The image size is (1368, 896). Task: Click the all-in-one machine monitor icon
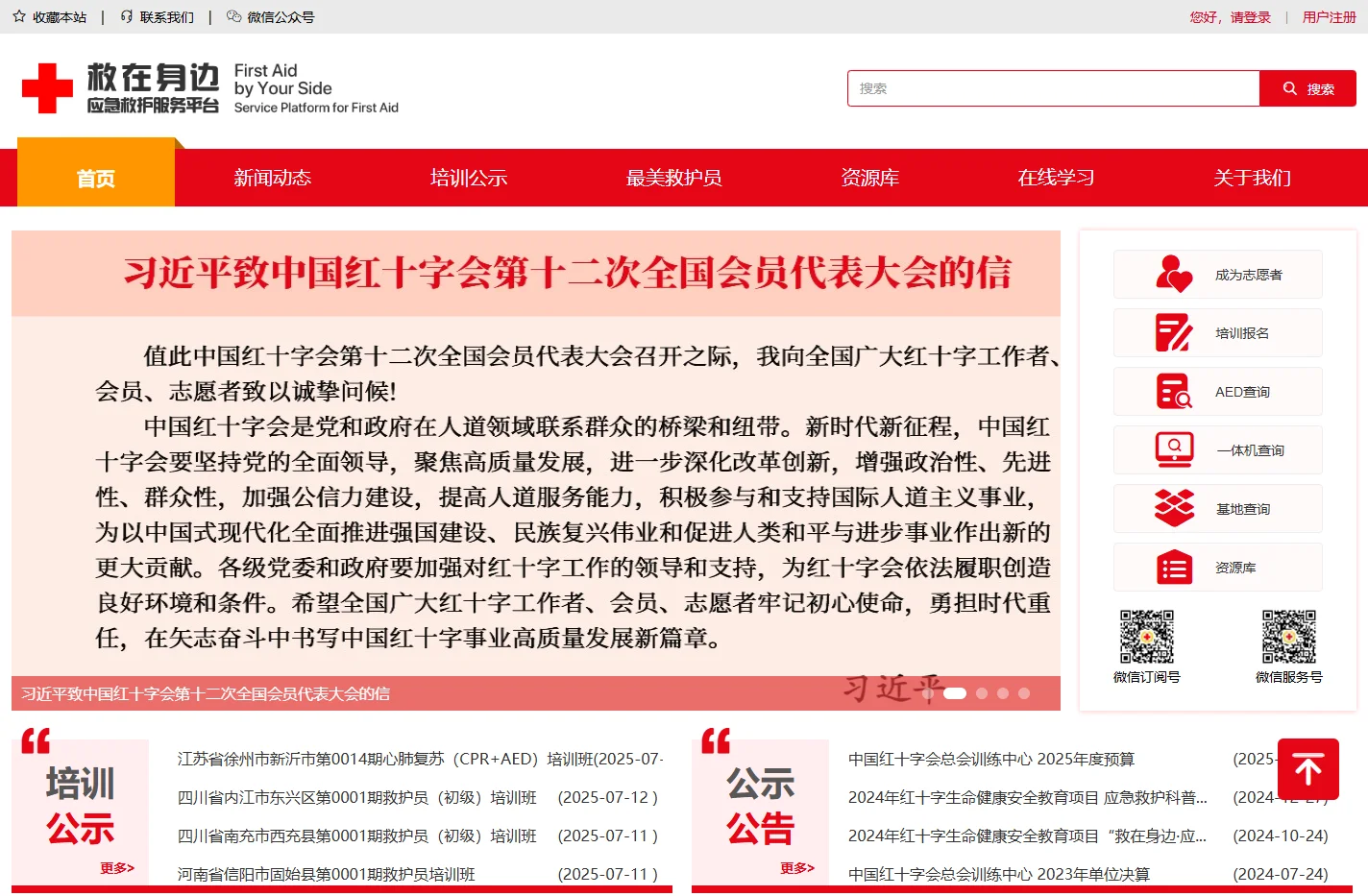tap(1174, 449)
